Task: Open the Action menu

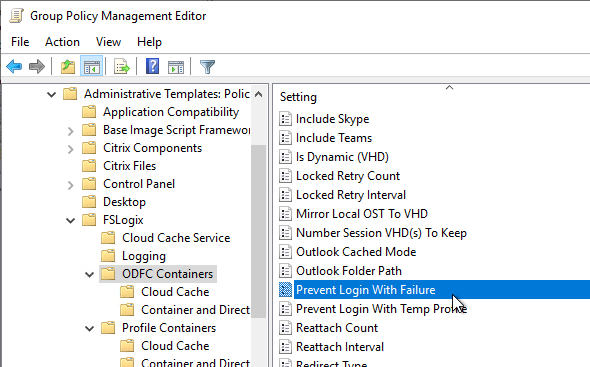Action: pyautogui.click(x=62, y=42)
